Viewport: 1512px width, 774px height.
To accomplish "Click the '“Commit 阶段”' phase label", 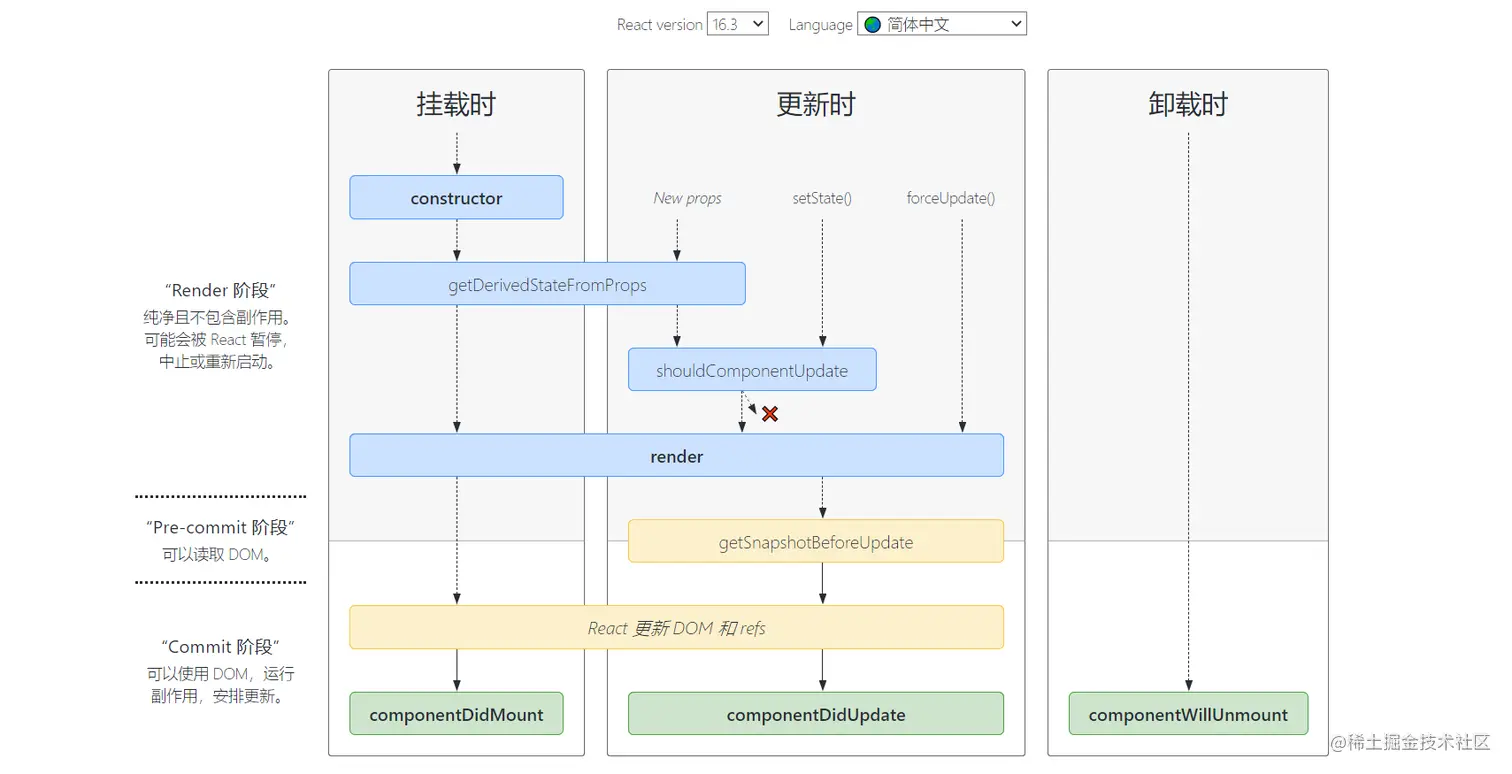I will pyautogui.click(x=220, y=647).
